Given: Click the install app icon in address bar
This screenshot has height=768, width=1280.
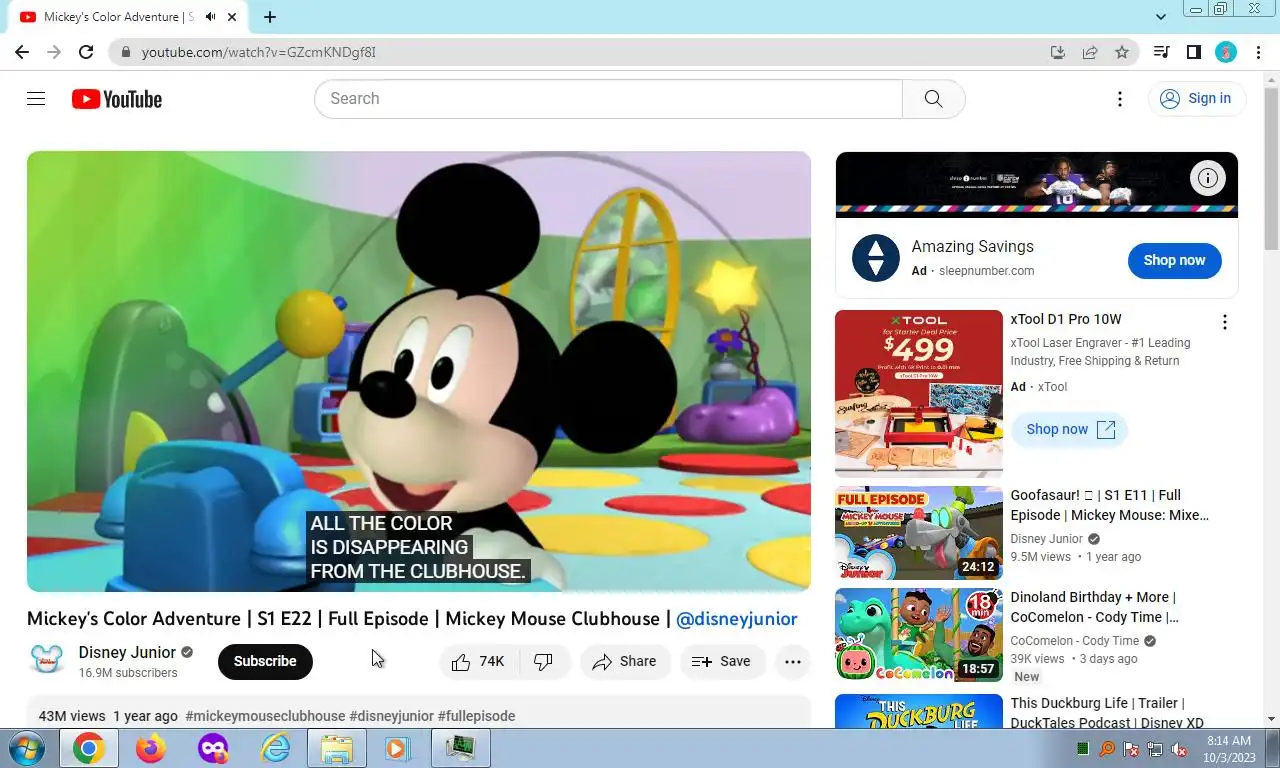Looking at the screenshot, I should point(1058,52).
